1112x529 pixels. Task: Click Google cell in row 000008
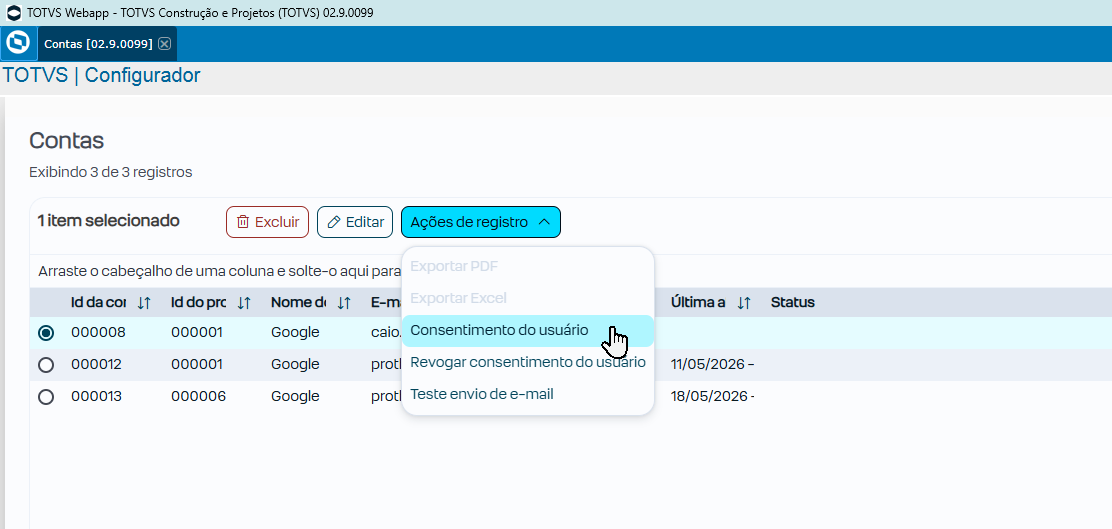[x=295, y=333]
